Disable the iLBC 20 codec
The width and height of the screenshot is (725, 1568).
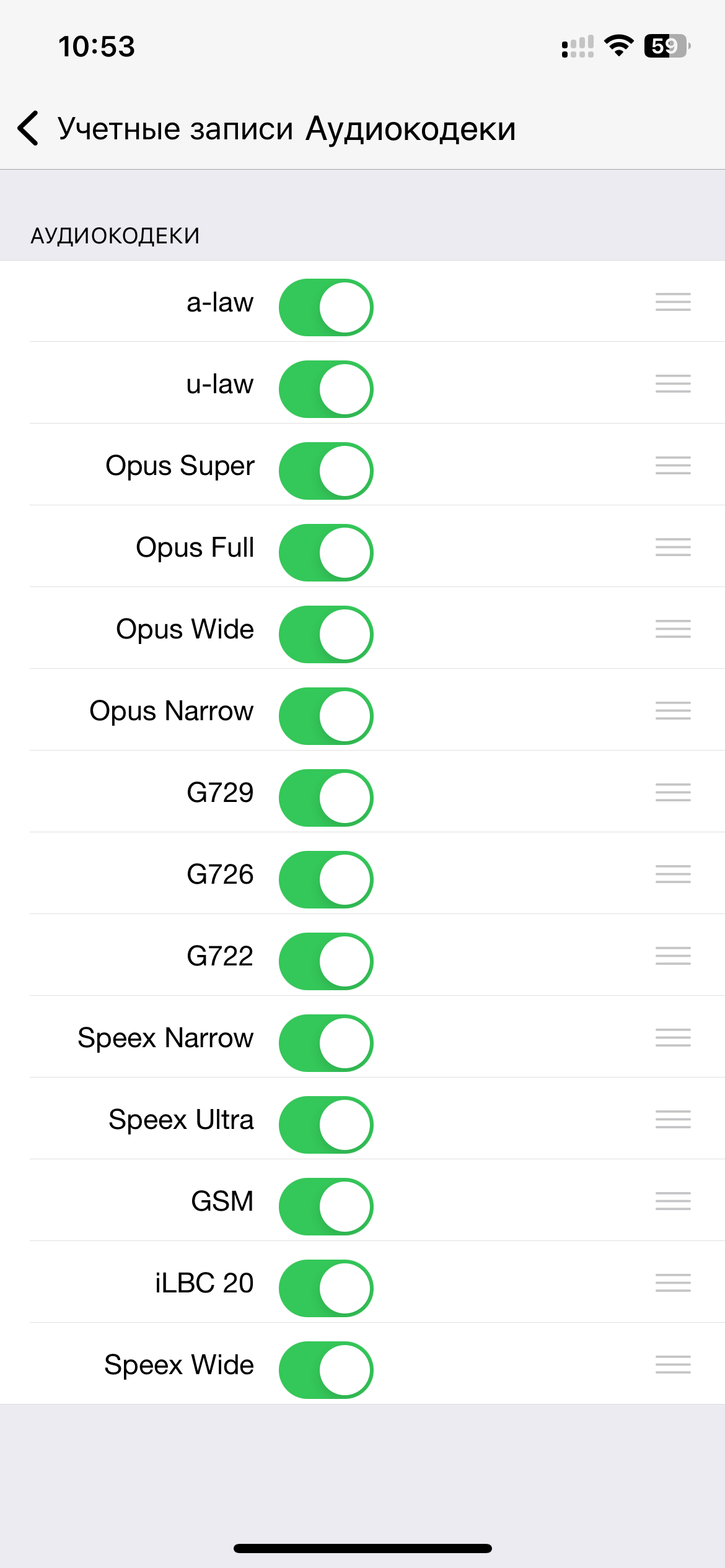pyautogui.click(x=326, y=1288)
